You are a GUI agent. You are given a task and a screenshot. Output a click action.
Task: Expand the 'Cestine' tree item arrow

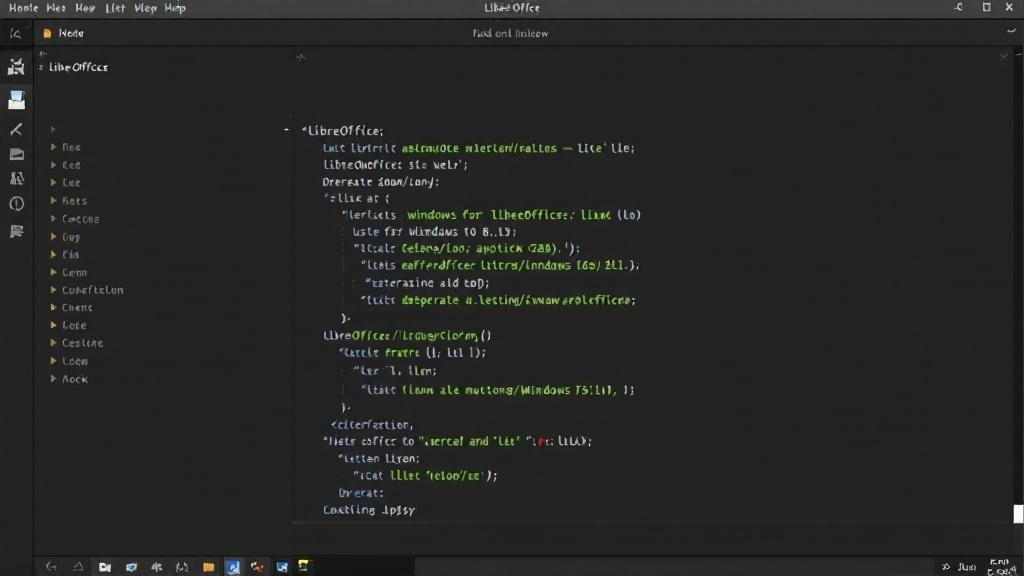pos(54,342)
